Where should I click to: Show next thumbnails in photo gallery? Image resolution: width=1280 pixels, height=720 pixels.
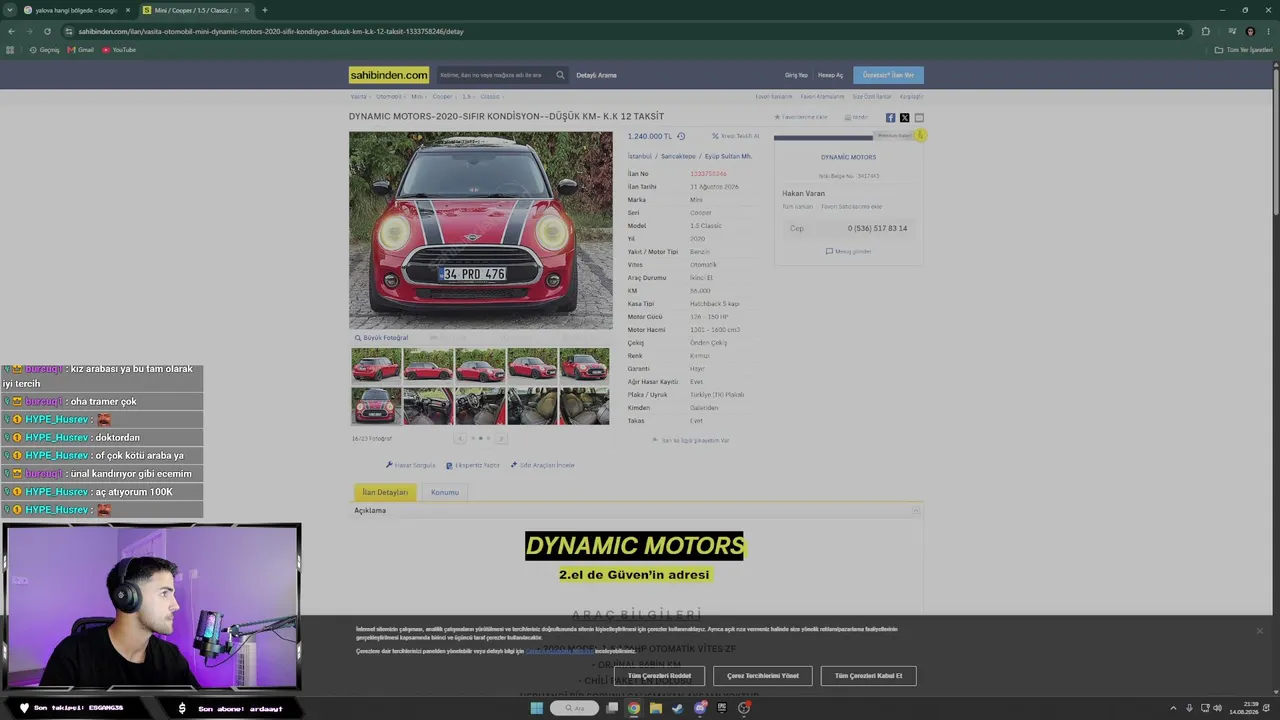(501, 438)
